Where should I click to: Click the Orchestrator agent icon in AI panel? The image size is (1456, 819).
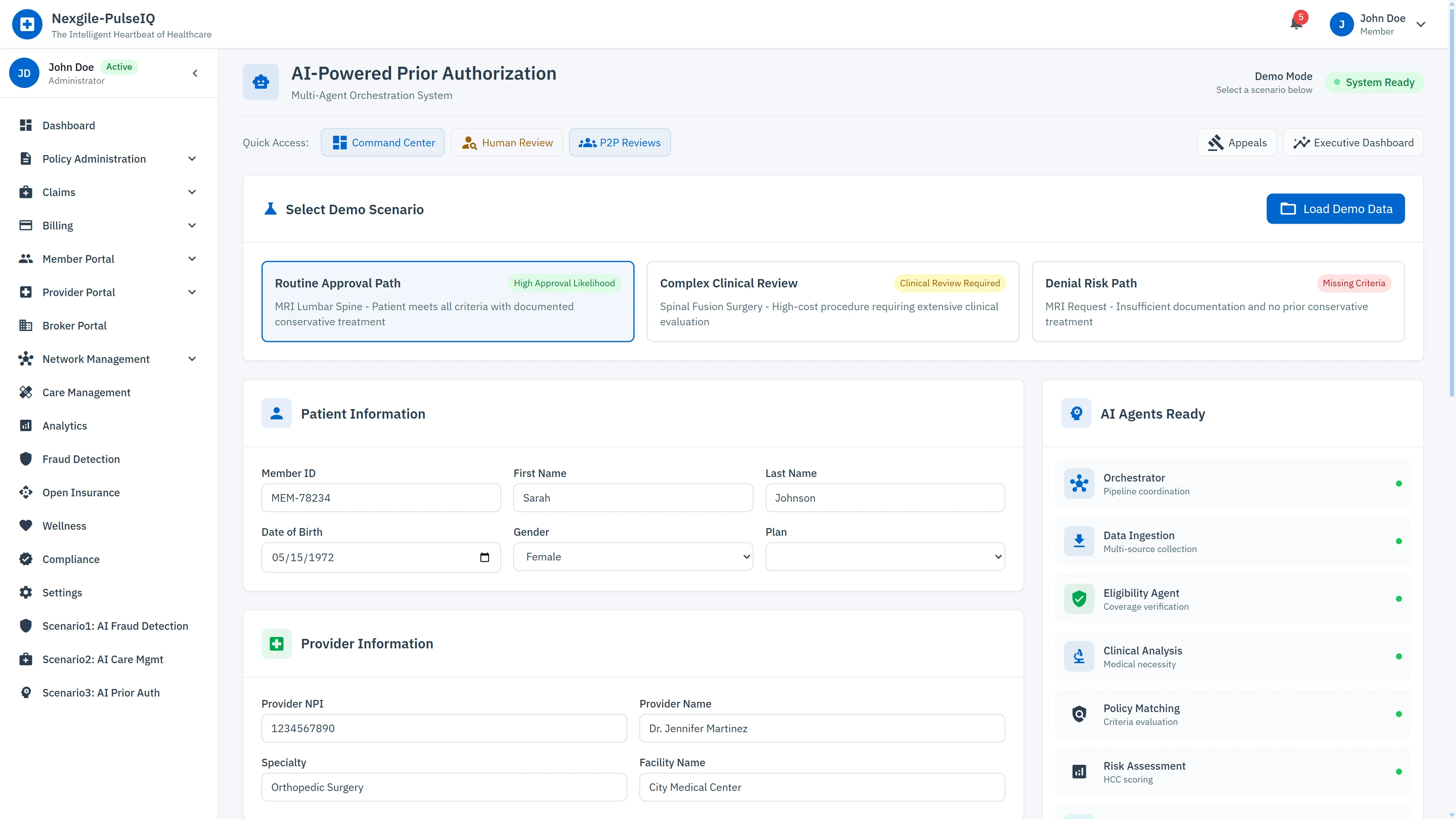(x=1079, y=483)
